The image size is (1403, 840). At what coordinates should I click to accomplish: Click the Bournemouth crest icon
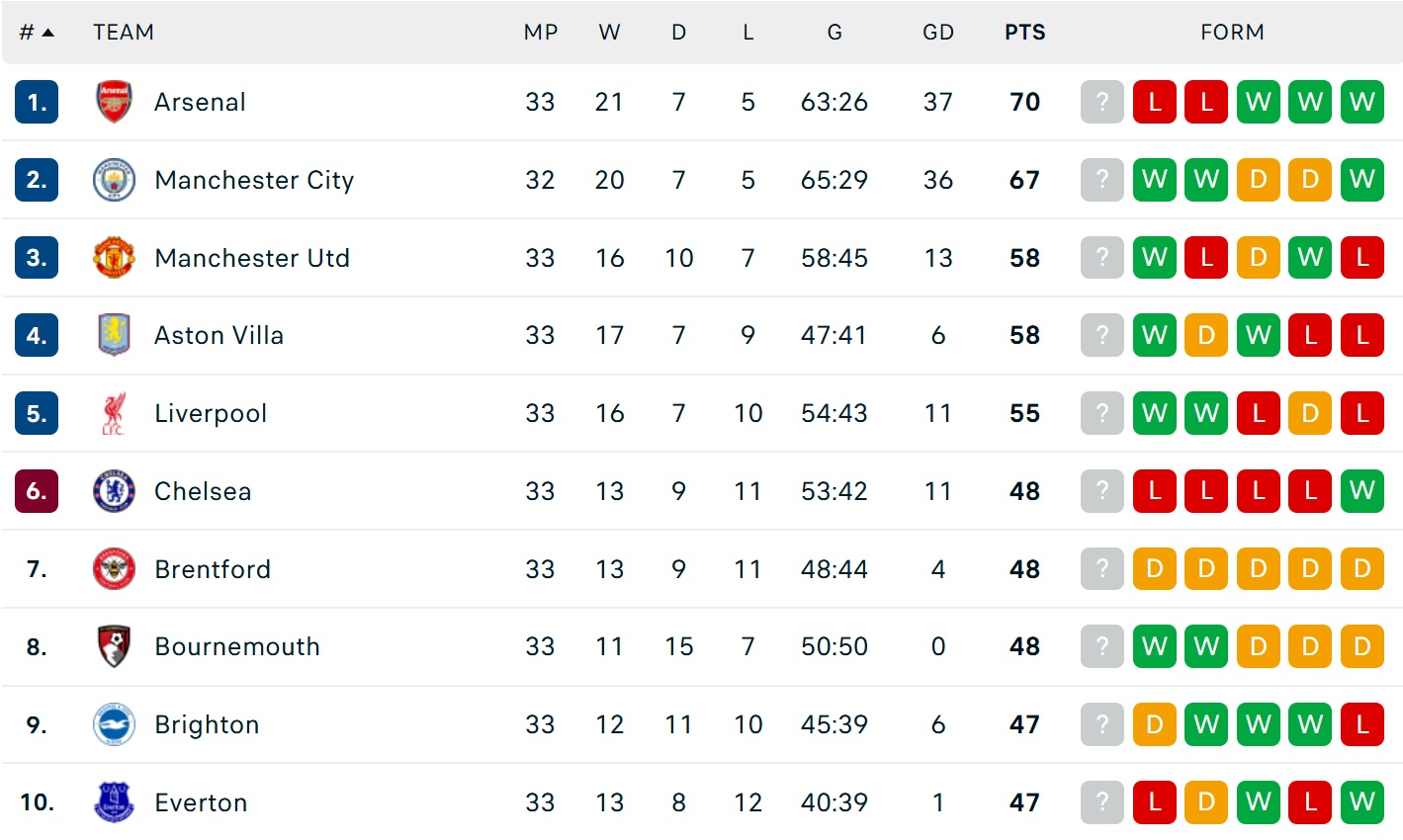(x=114, y=646)
